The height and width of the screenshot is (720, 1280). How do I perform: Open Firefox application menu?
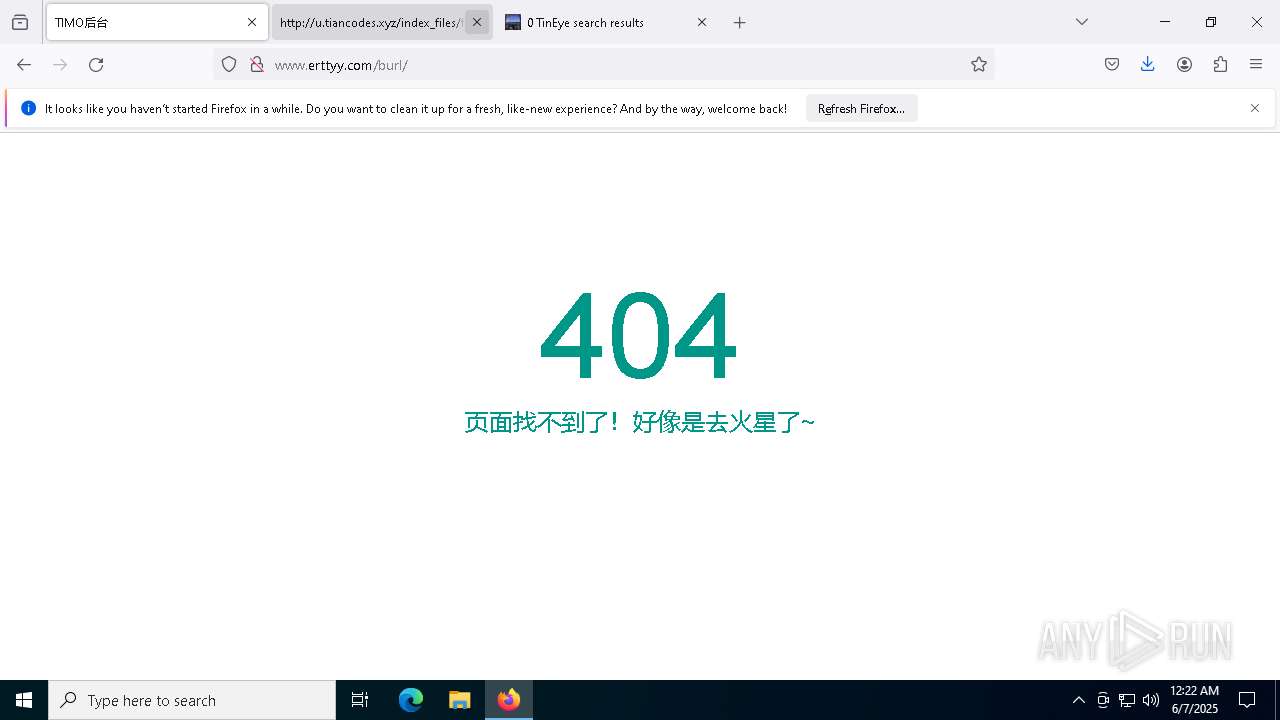(1256, 64)
